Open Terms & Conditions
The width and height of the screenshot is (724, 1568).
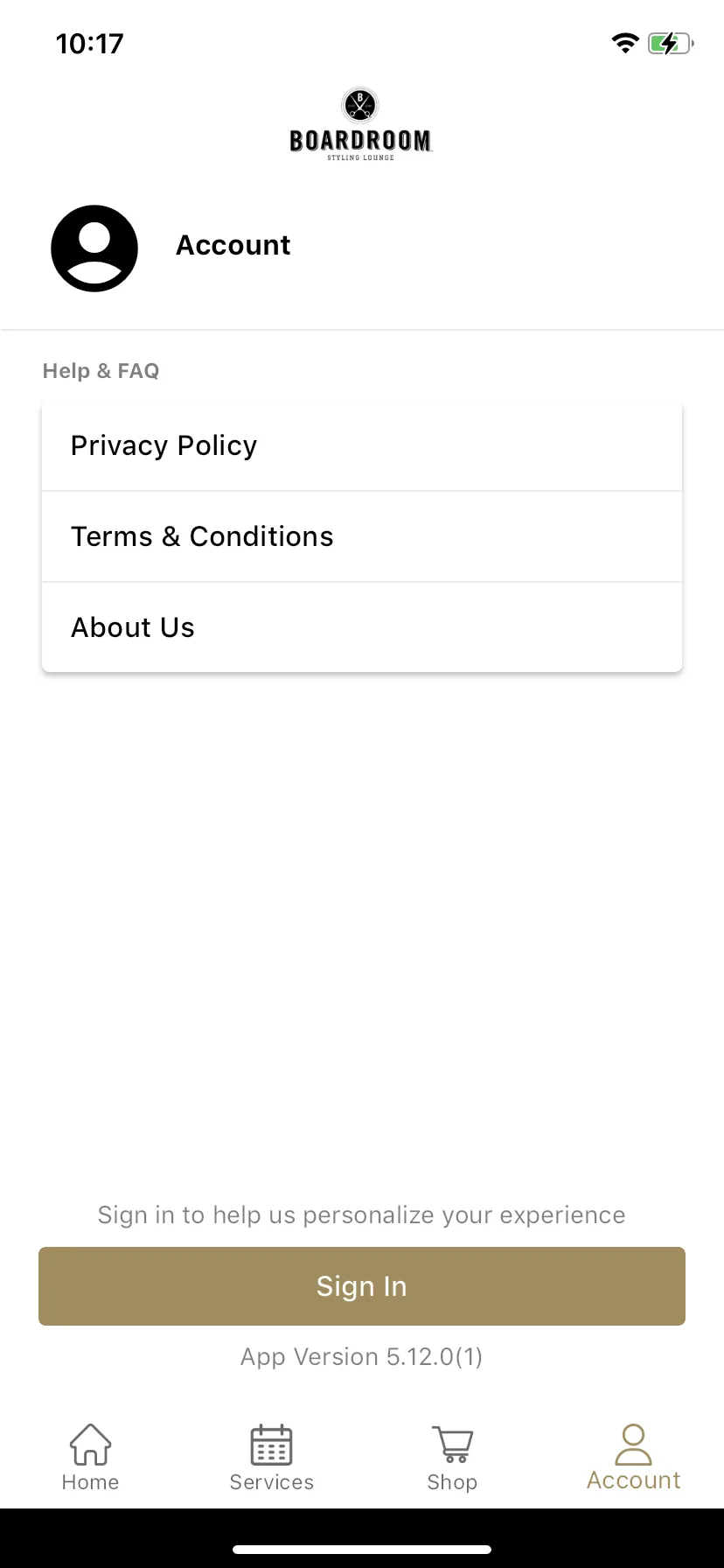pyautogui.click(x=362, y=536)
